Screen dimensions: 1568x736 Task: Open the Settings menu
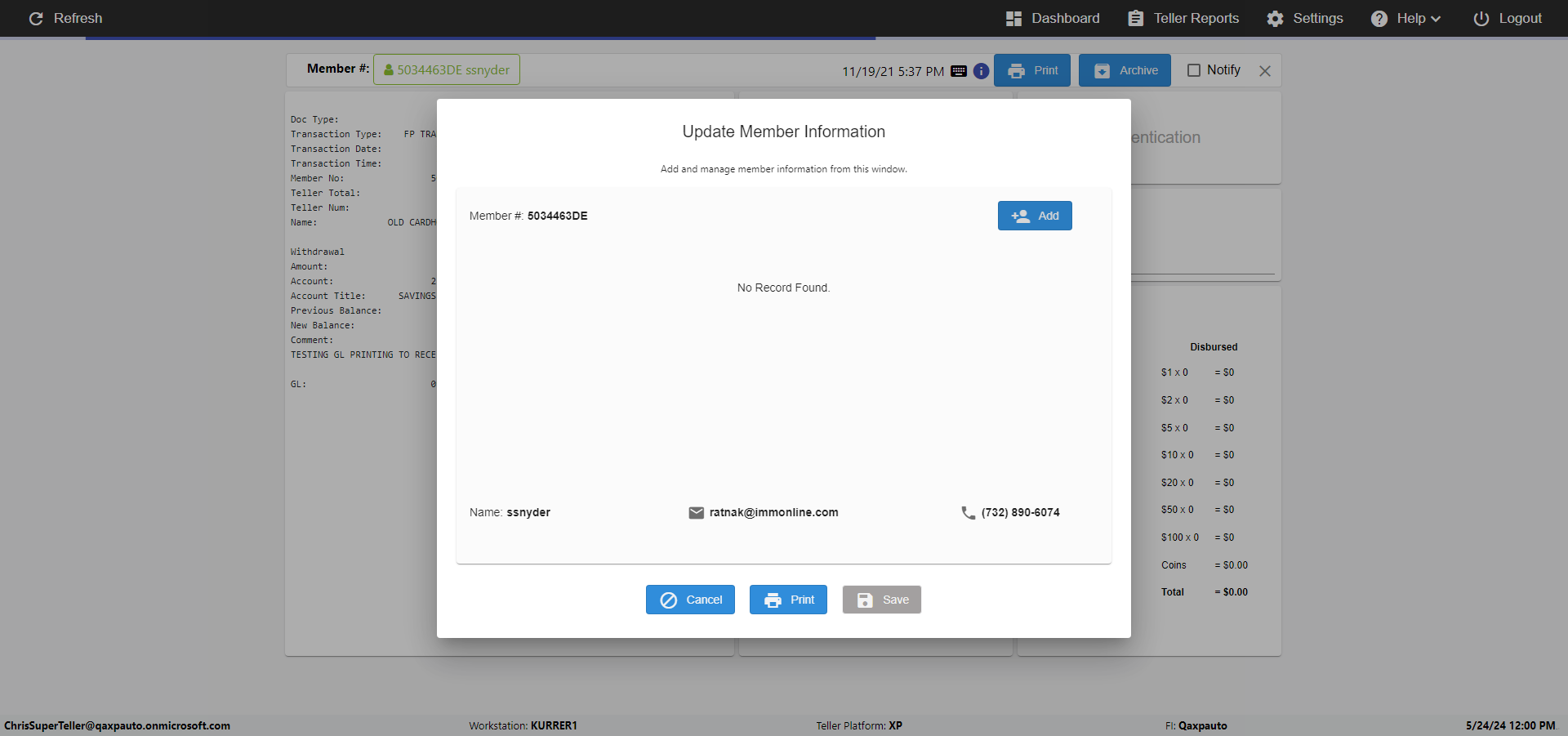tap(1305, 18)
